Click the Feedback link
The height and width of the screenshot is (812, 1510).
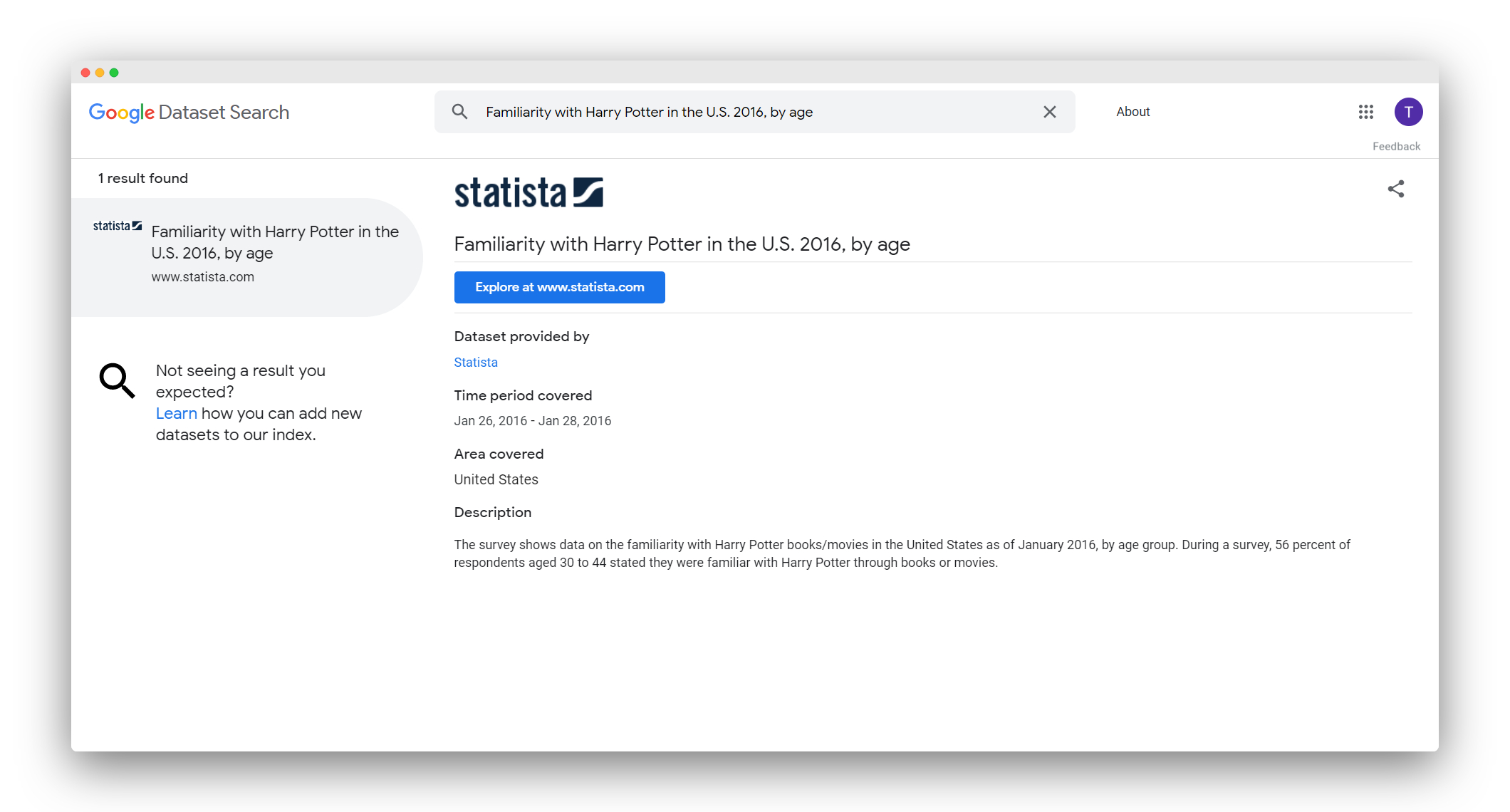(1396, 146)
